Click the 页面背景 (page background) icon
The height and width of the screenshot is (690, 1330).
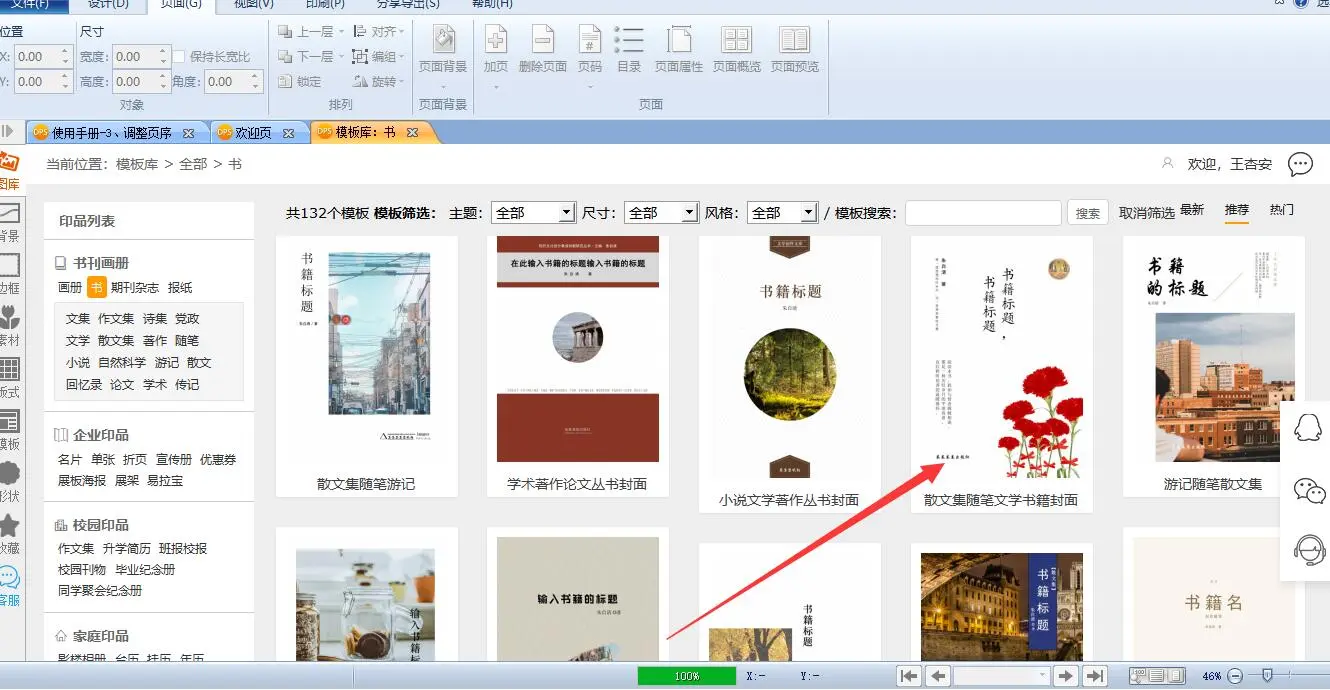442,41
